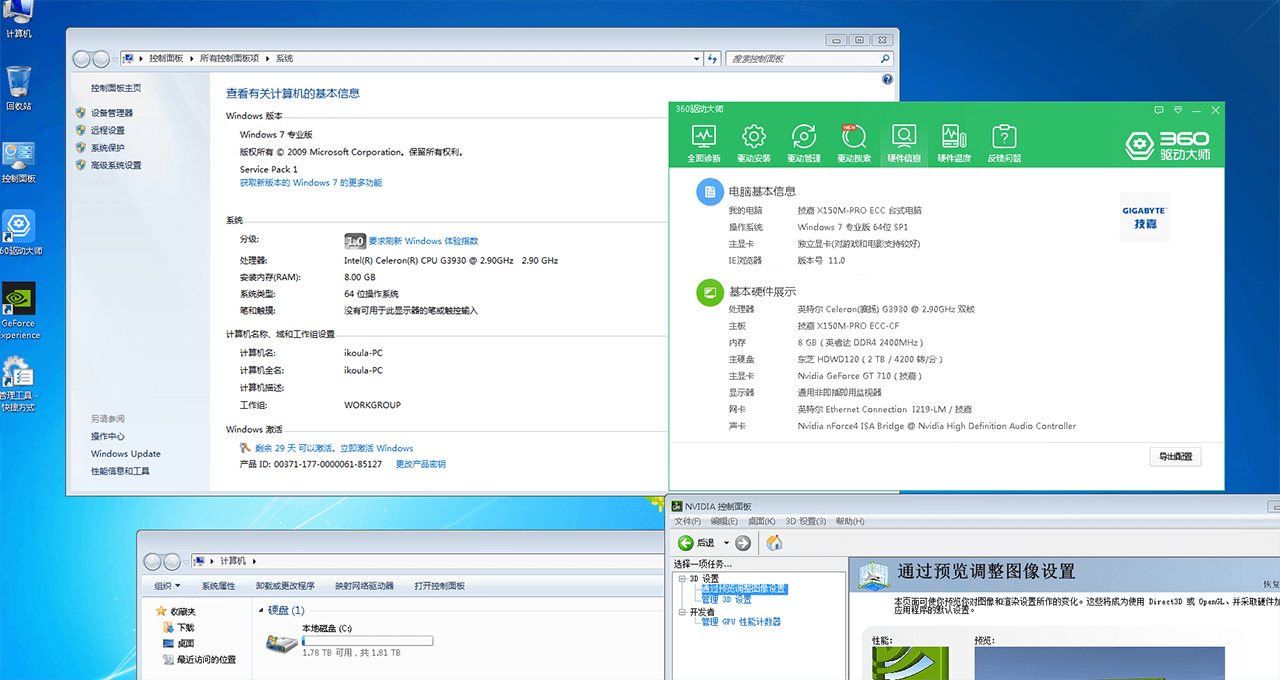Open 硬件温度 in 360驱动大师
The width and height of the screenshot is (1280, 680).
[x=954, y=144]
